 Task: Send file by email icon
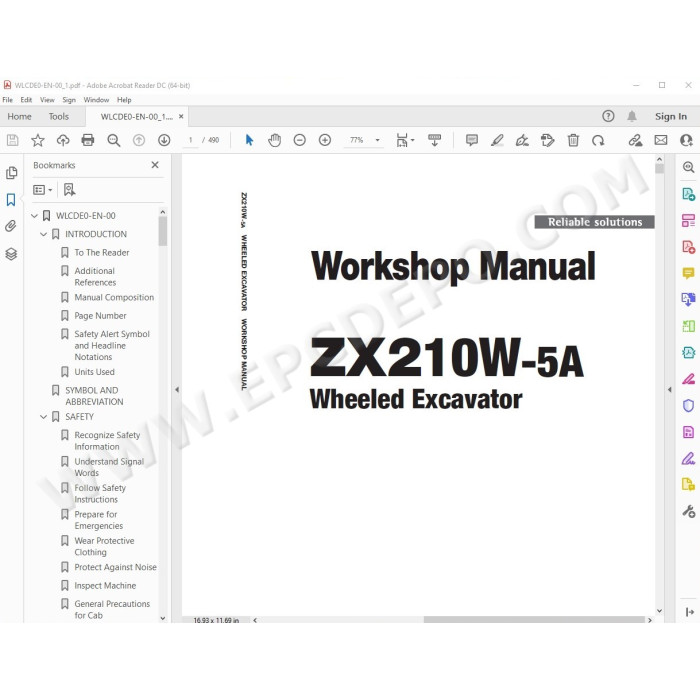tap(661, 140)
